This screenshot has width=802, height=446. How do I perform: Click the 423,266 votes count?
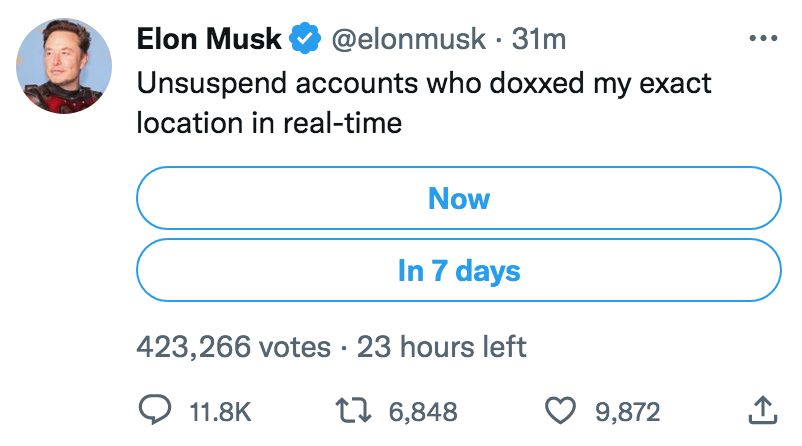coord(232,347)
